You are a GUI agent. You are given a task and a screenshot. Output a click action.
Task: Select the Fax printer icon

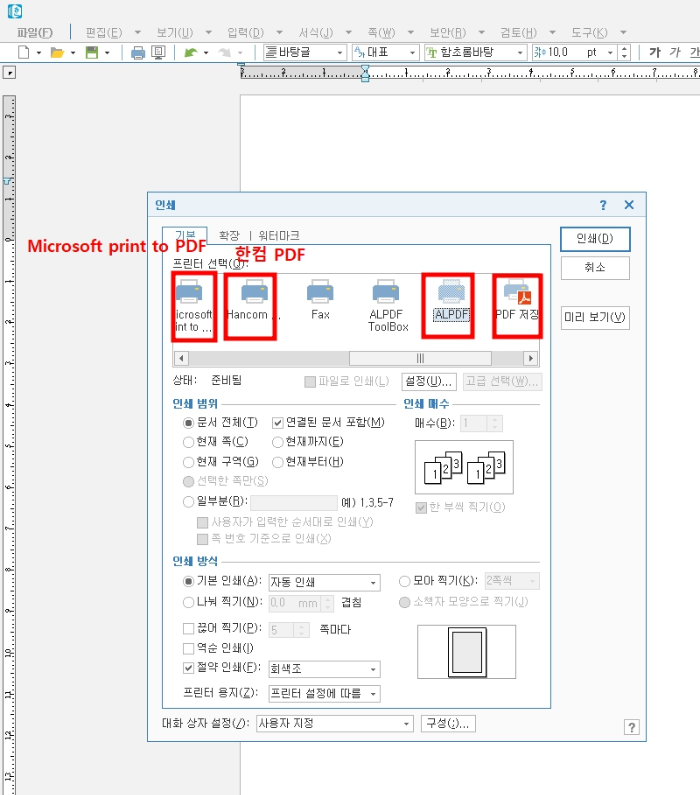(320, 300)
